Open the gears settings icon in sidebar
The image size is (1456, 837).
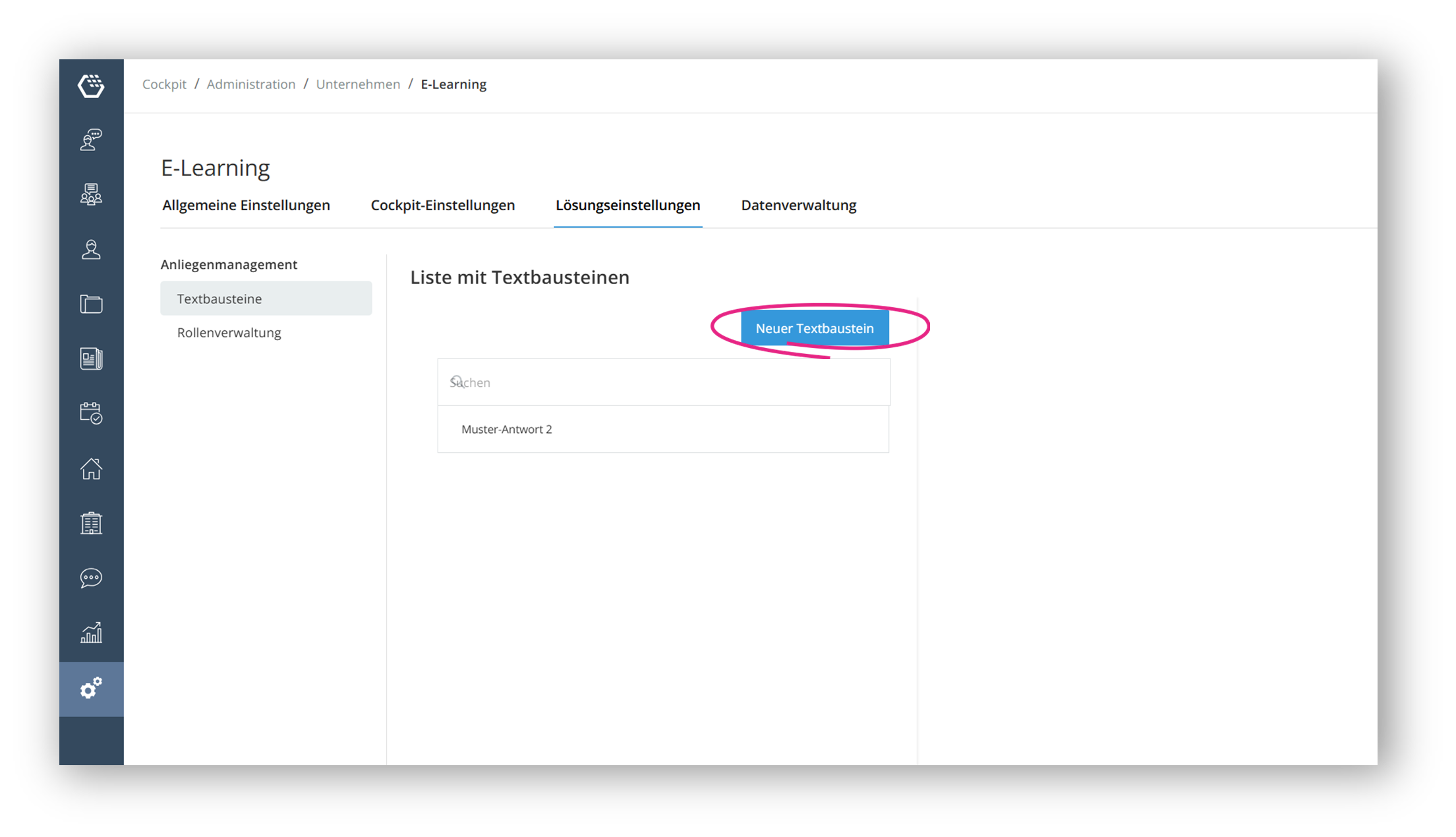(x=91, y=689)
